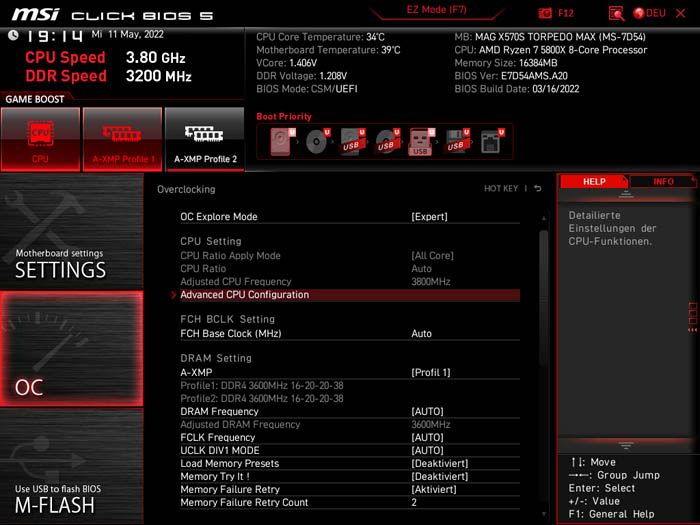
Task: Click the 'Adjusted DRAM Frequency' row
Action: pos(350,425)
